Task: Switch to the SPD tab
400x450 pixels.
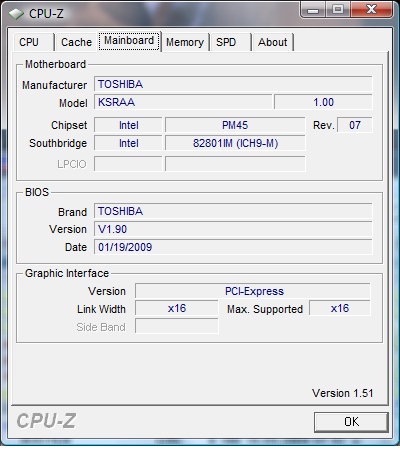Action: point(230,42)
